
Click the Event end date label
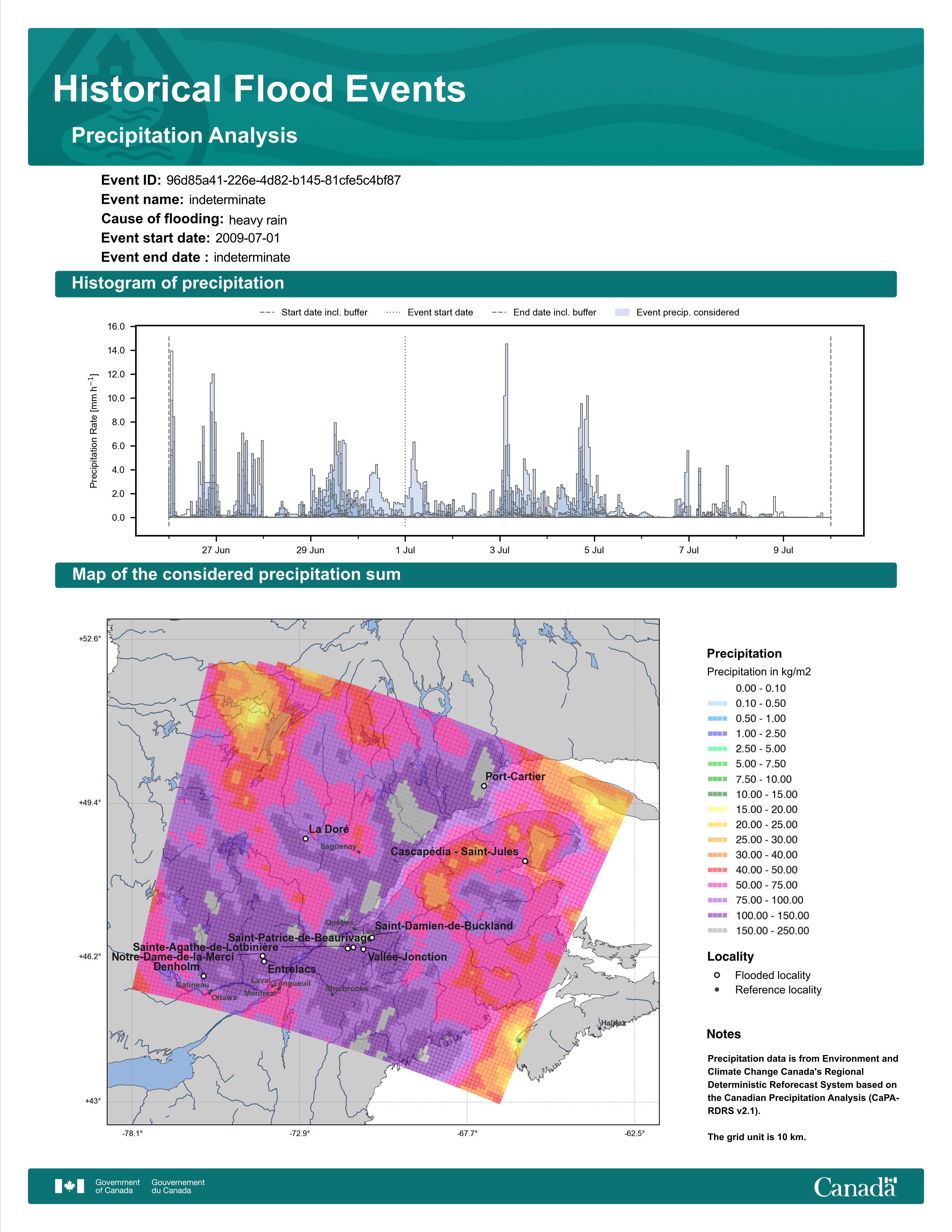[x=155, y=257]
